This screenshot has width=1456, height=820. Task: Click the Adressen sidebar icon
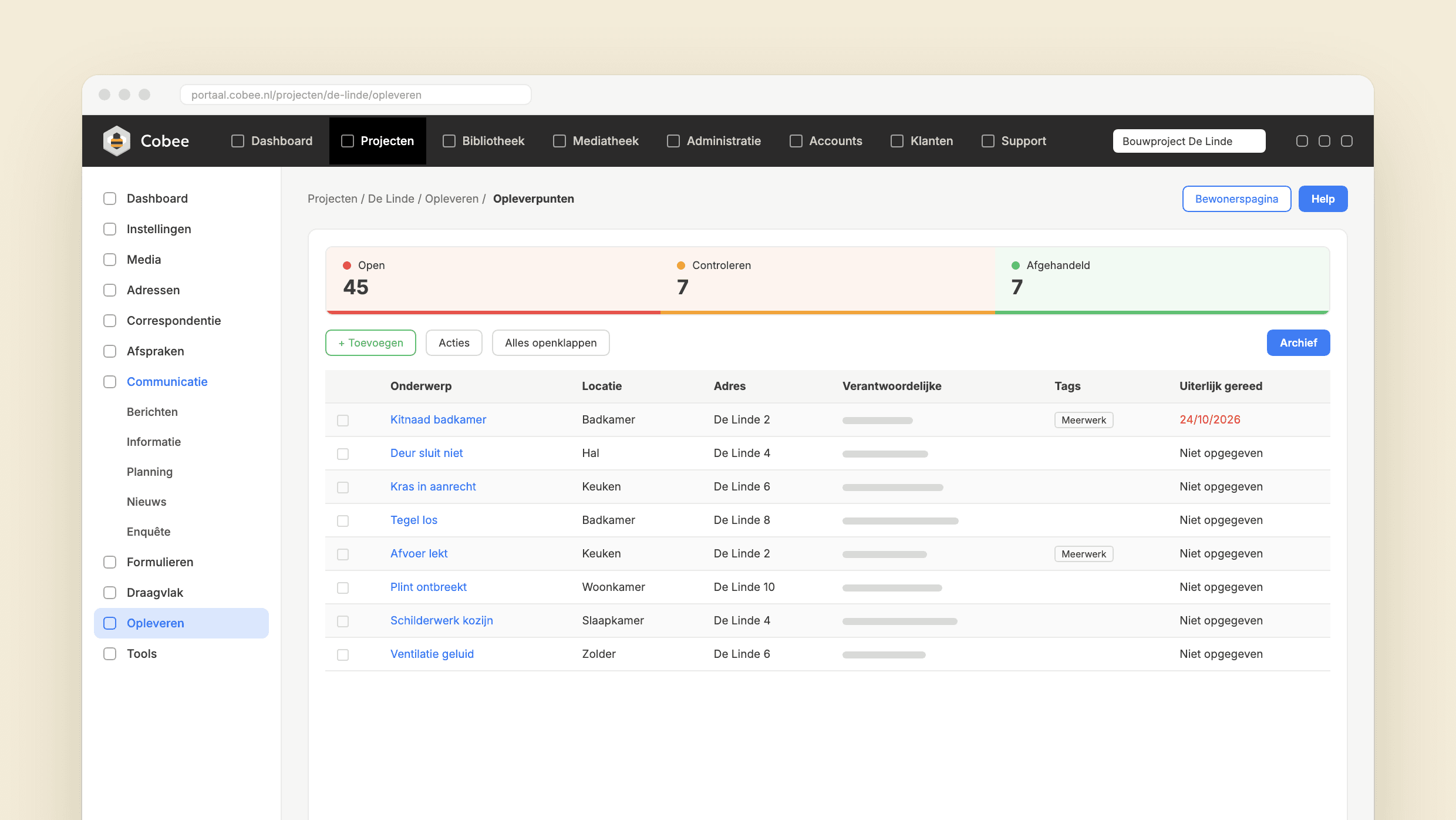pos(110,290)
